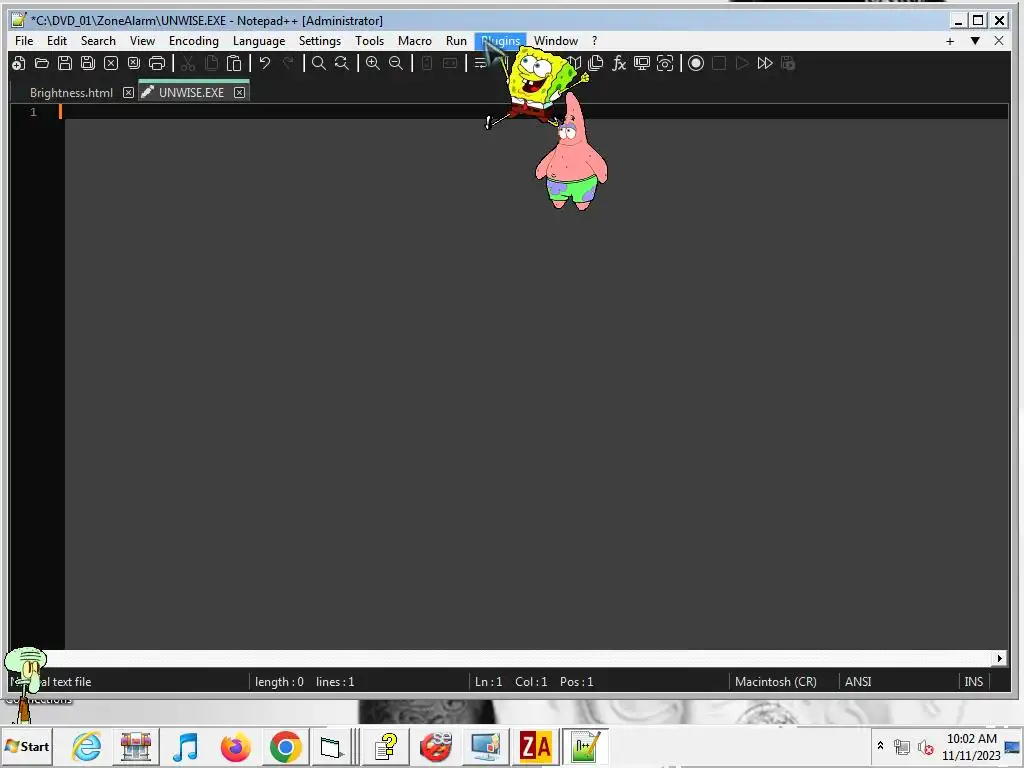Screen dimensions: 1024x768
Task: Open the tab list dropdown arrow
Action: pos(975,41)
